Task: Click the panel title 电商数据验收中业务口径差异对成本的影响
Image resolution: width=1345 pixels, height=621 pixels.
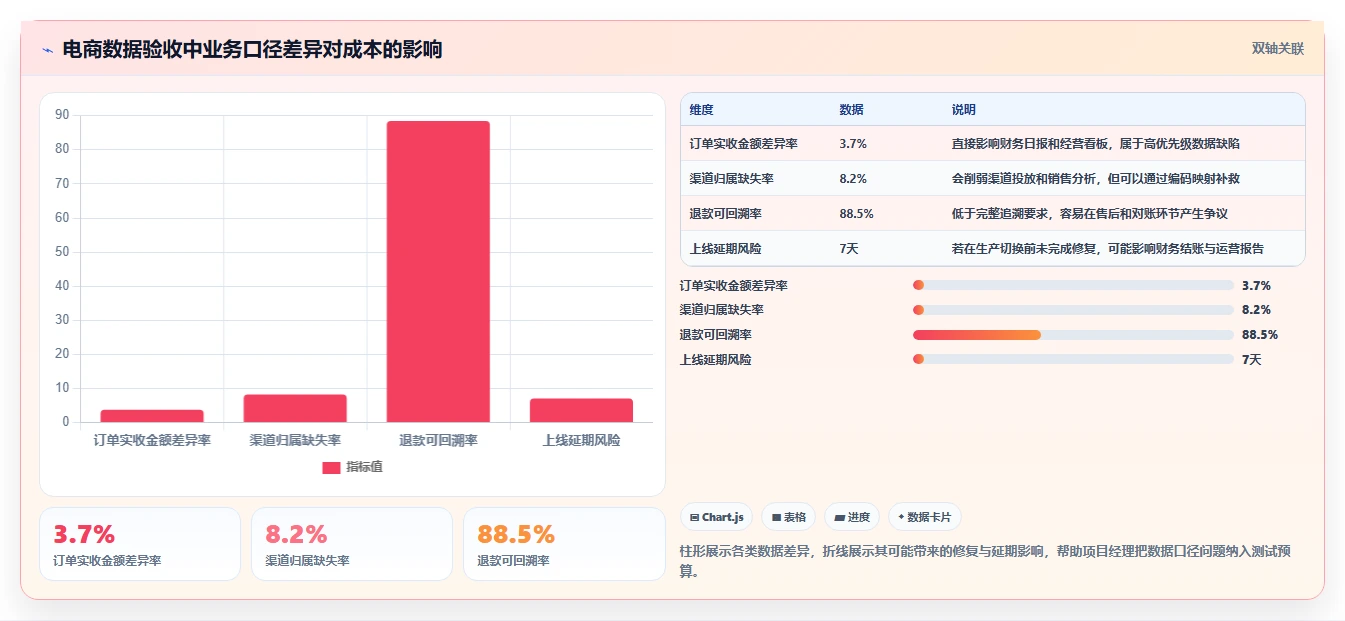Action: (252, 50)
